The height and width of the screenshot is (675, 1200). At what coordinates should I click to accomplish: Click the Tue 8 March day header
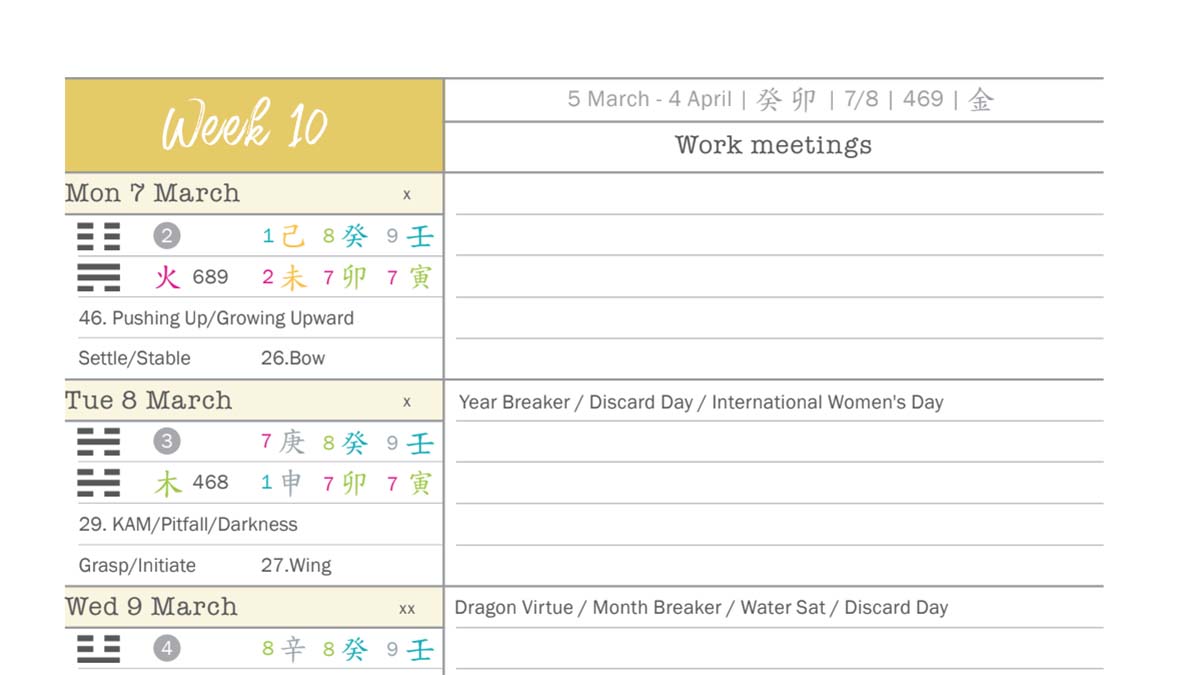(254, 400)
